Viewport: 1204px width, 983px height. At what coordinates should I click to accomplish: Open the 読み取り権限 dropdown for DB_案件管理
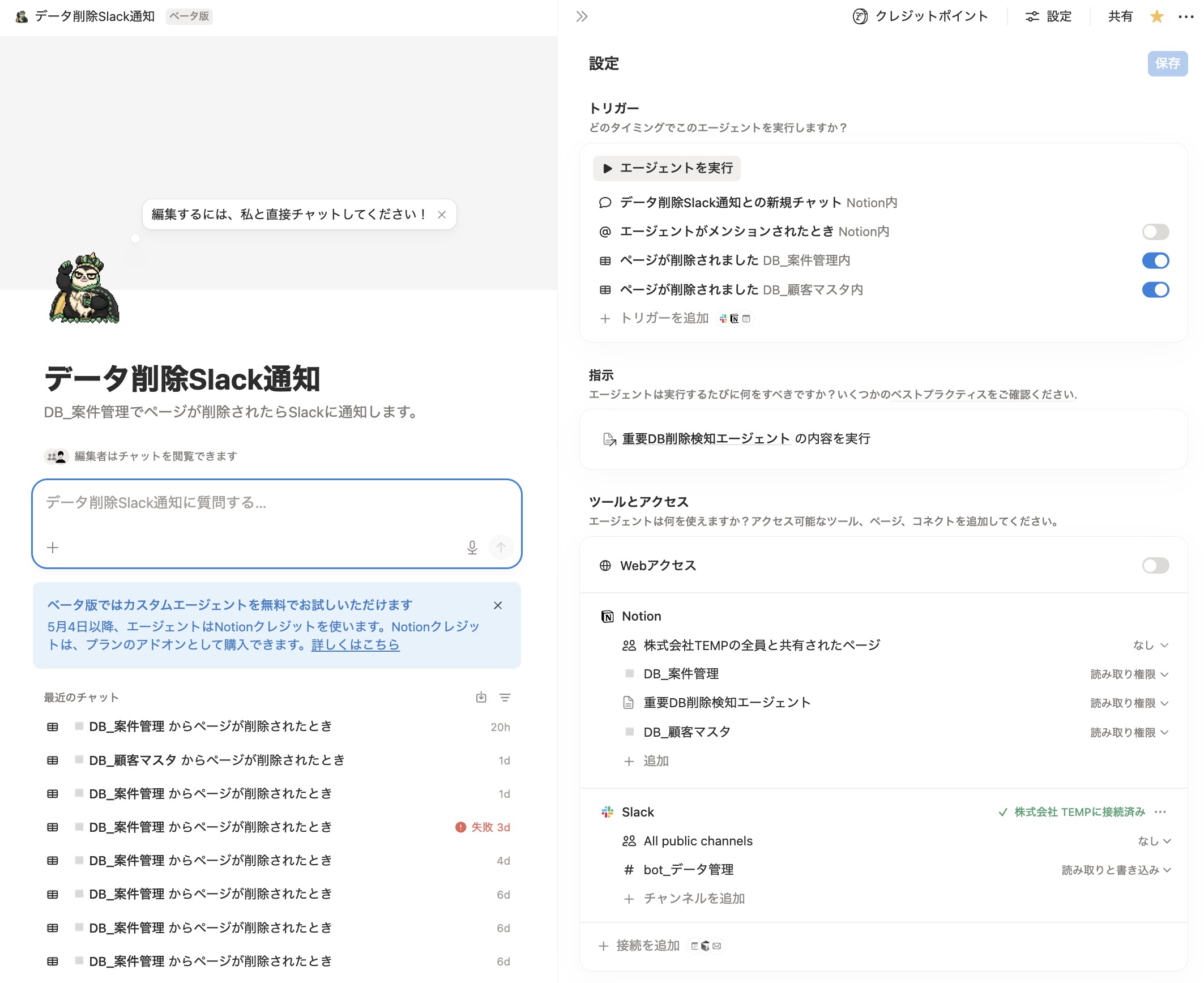coord(1129,674)
